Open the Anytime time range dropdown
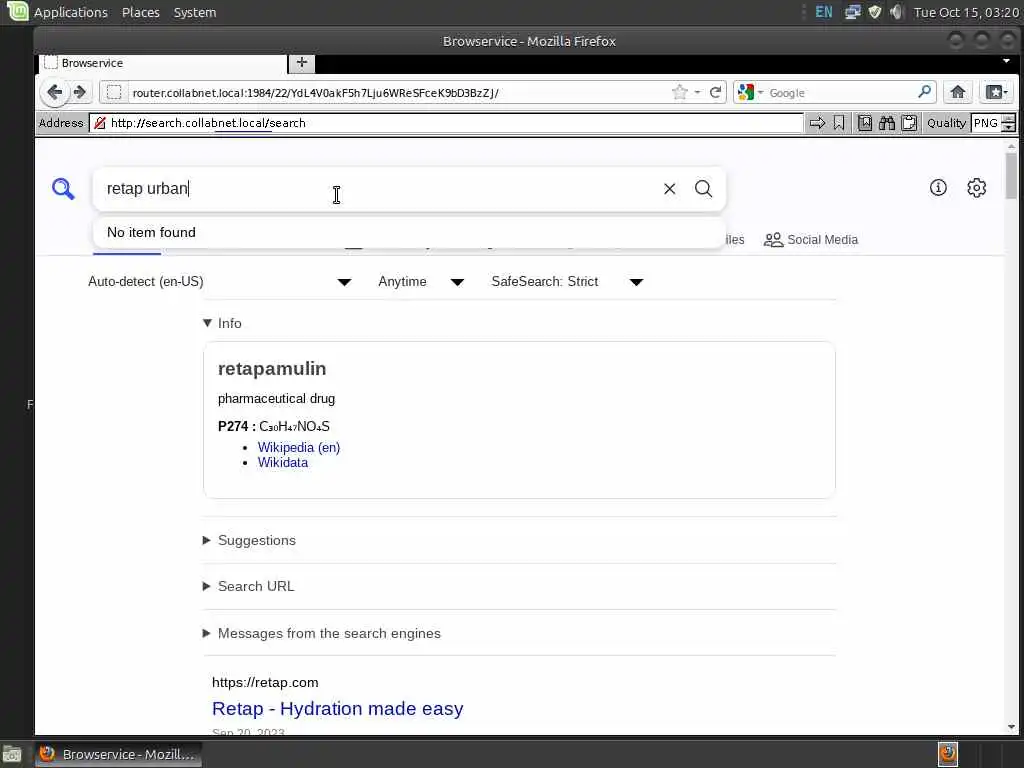1024x768 pixels. (x=421, y=281)
